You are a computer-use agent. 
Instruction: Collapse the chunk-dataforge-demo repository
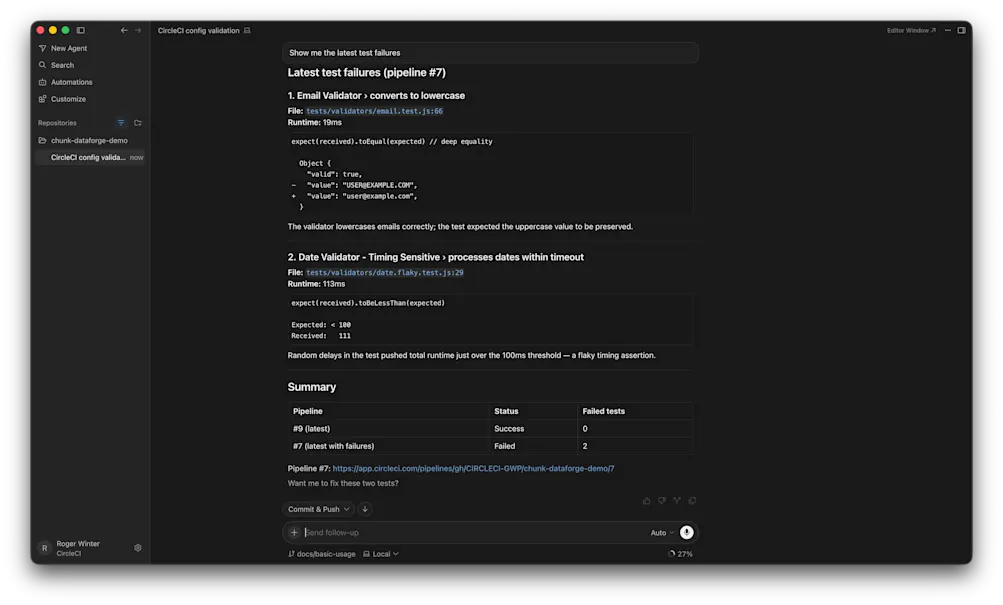(83, 140)
